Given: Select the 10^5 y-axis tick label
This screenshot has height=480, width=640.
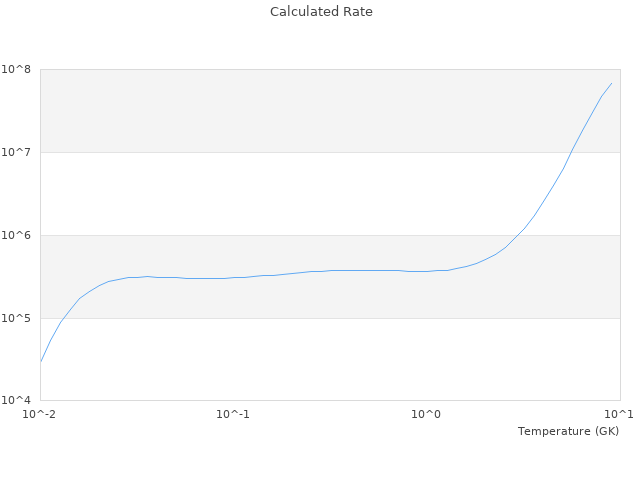Looking at the screenshot, I should click(x=17, y=318).
